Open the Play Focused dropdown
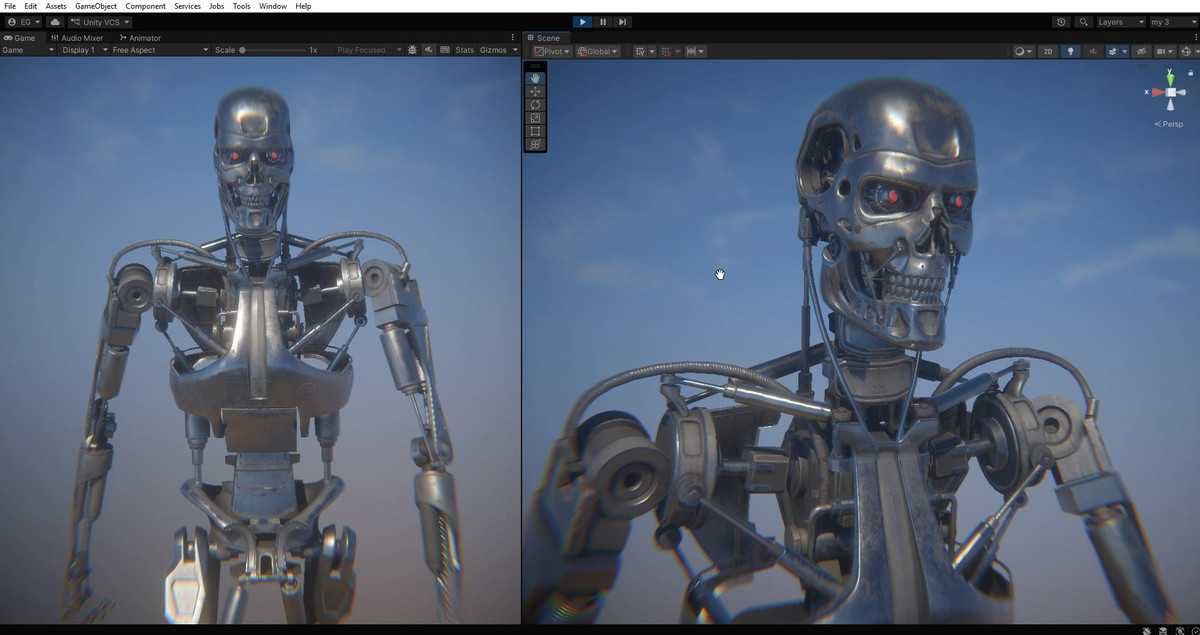The height and width of the screenshot is (635, 1200). (x=368, y=50)
